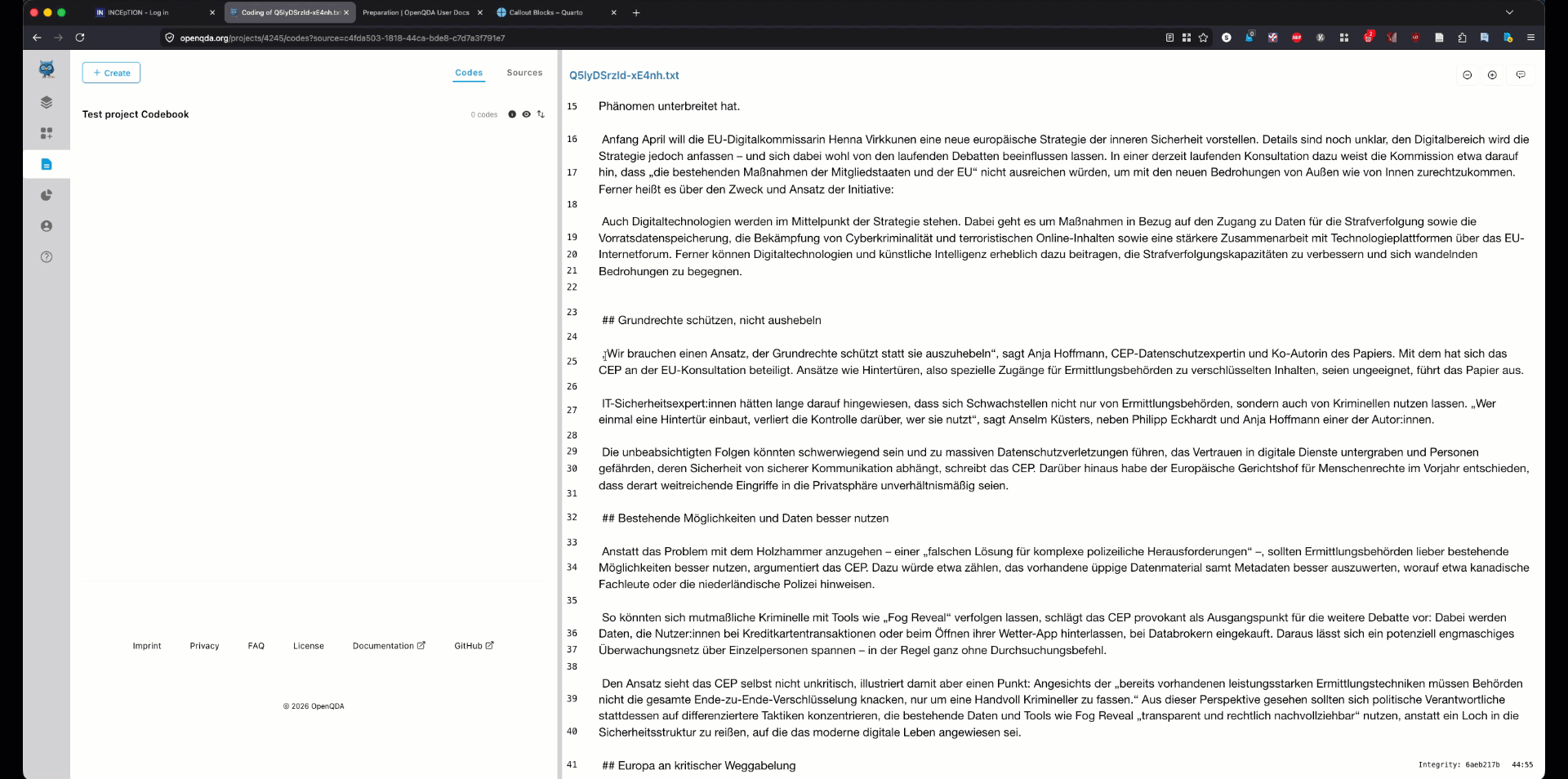1568x779 pixels.
Task: Open the projects layers icon in sidebar
Action: click(x=47, y=102)
